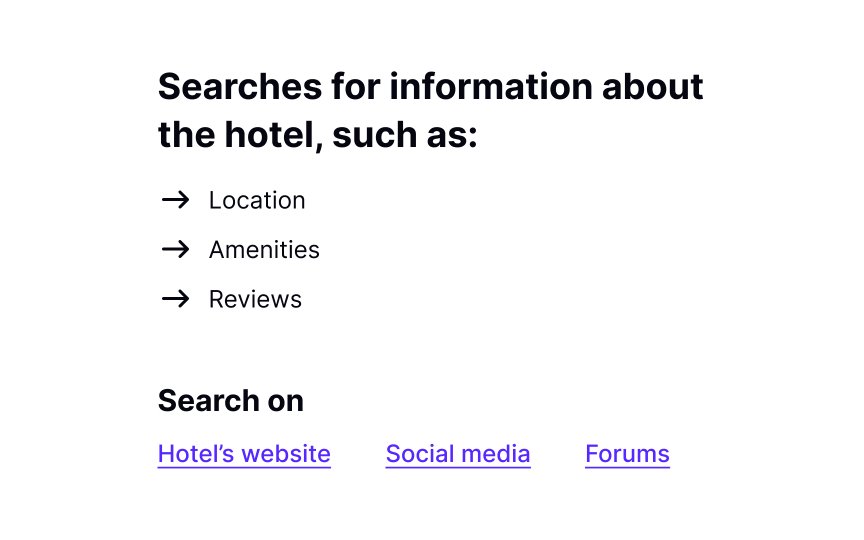This screenshot has height=540, width=864.
Task: Click the Reviews list item text
Action: point(255,299)
